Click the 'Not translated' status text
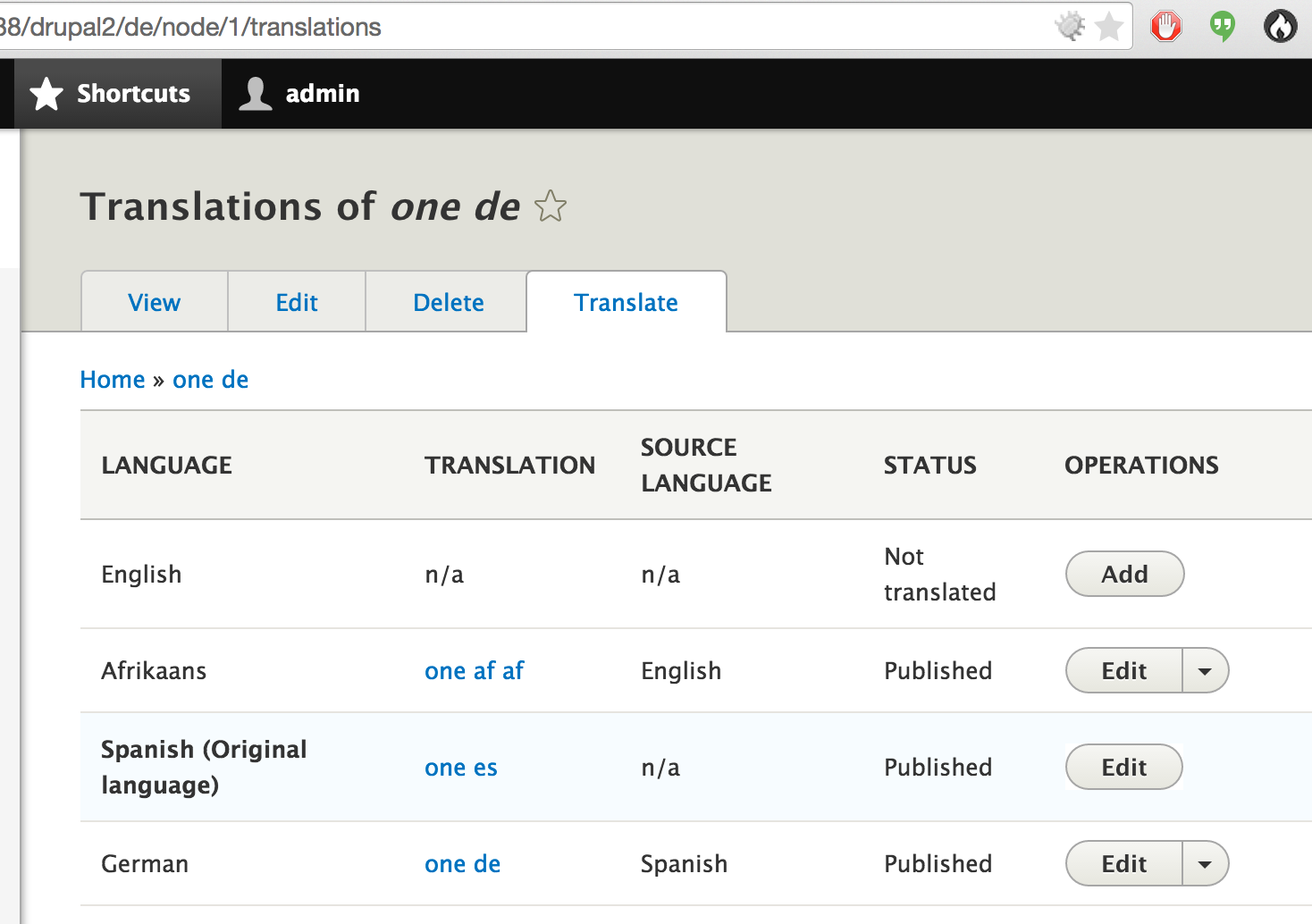 [940, 575]
